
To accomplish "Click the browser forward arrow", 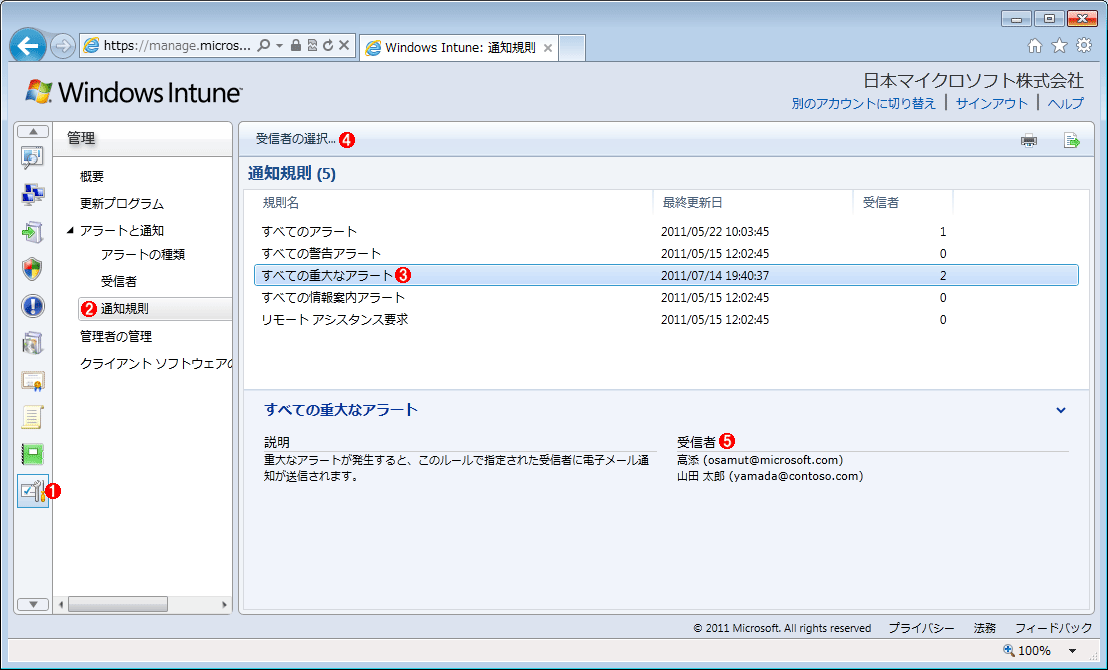I will (63, 47).
